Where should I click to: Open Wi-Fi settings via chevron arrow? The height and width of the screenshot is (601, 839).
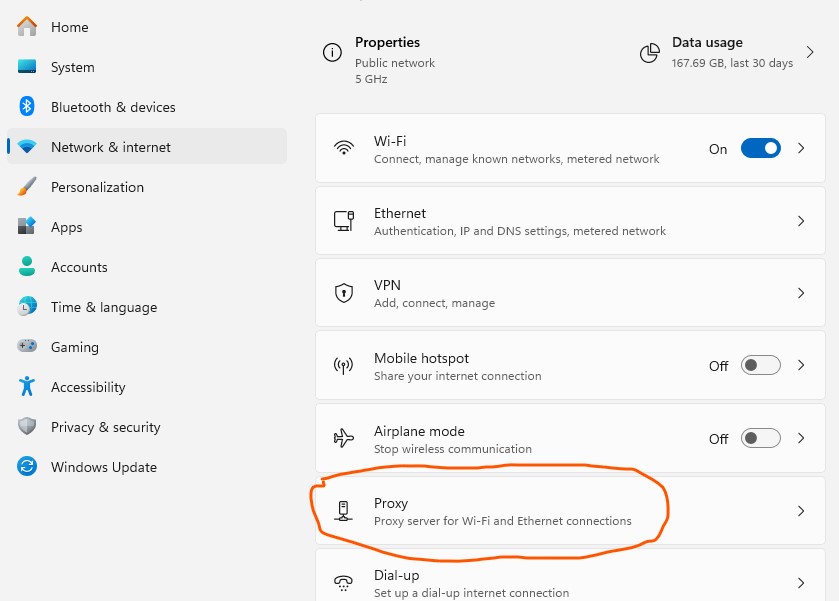click(x=801, y=148)
